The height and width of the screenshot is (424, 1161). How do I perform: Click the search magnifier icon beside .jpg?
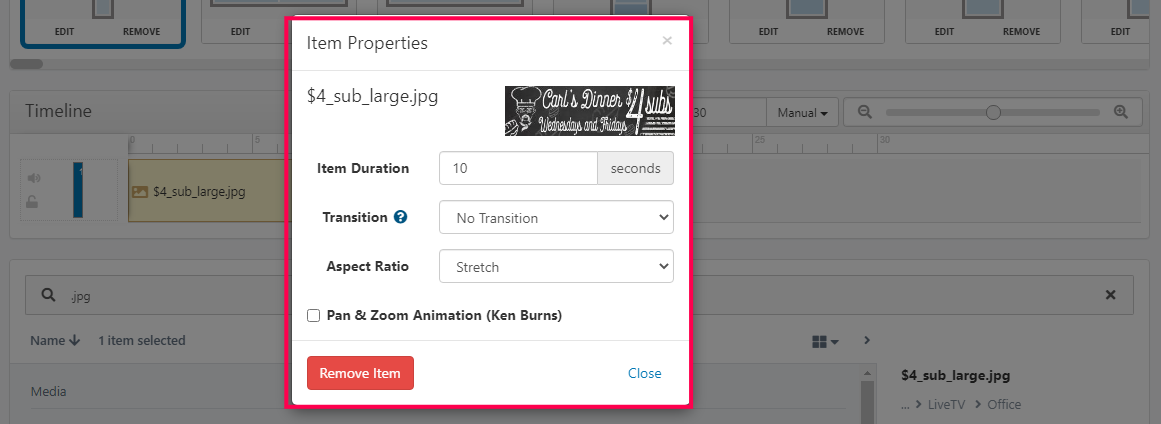coord(47,295)
